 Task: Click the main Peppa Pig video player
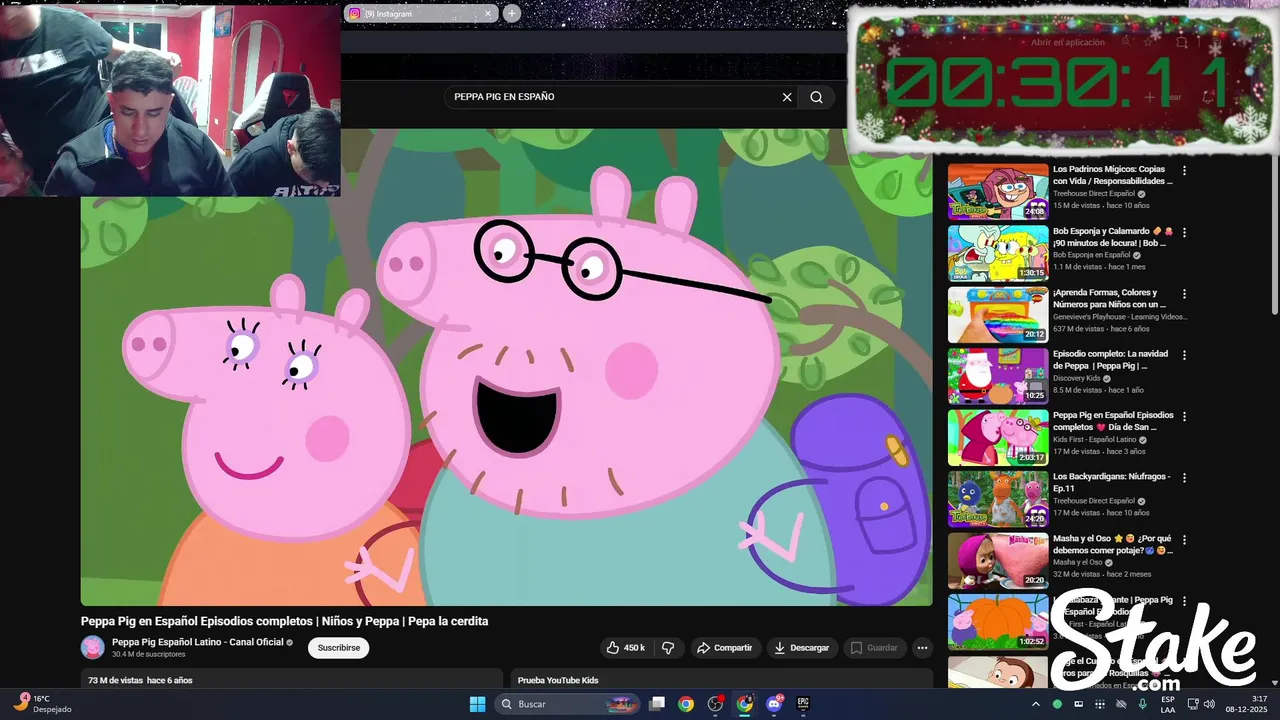[x=506, y=367]
